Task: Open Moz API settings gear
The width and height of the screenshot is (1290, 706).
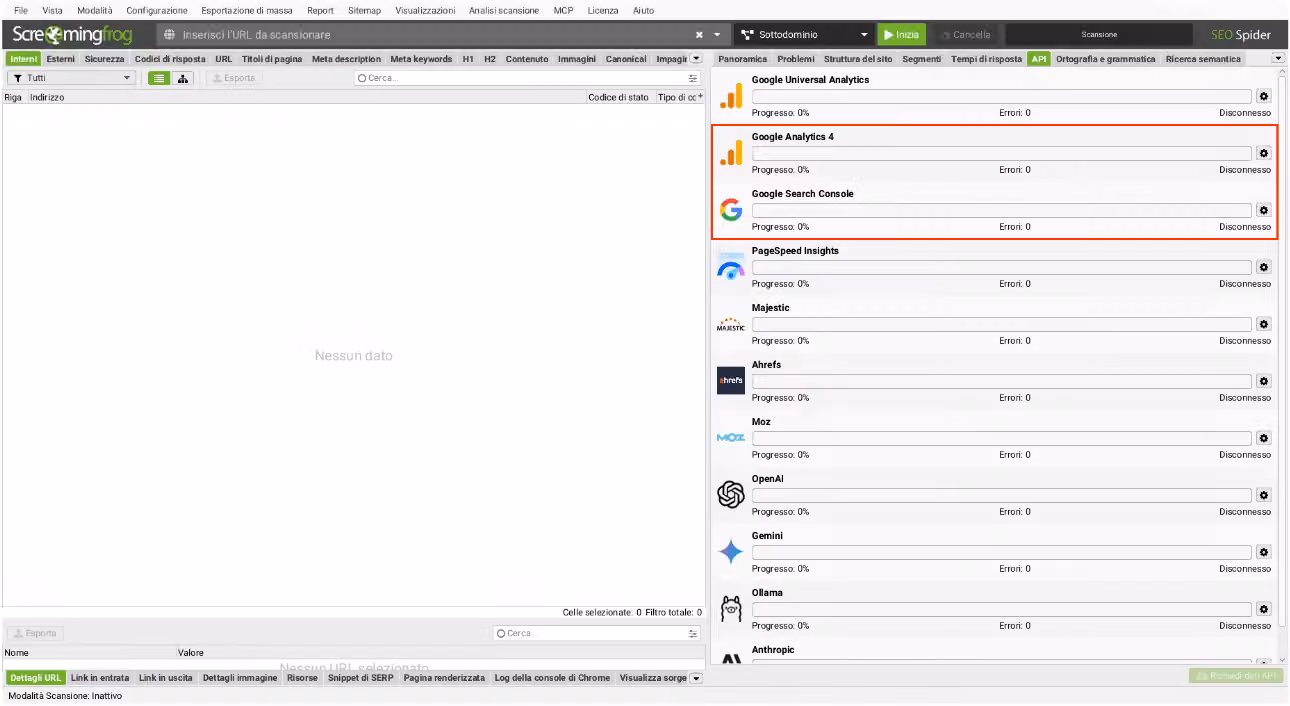Action: (x=1263, y=438)
